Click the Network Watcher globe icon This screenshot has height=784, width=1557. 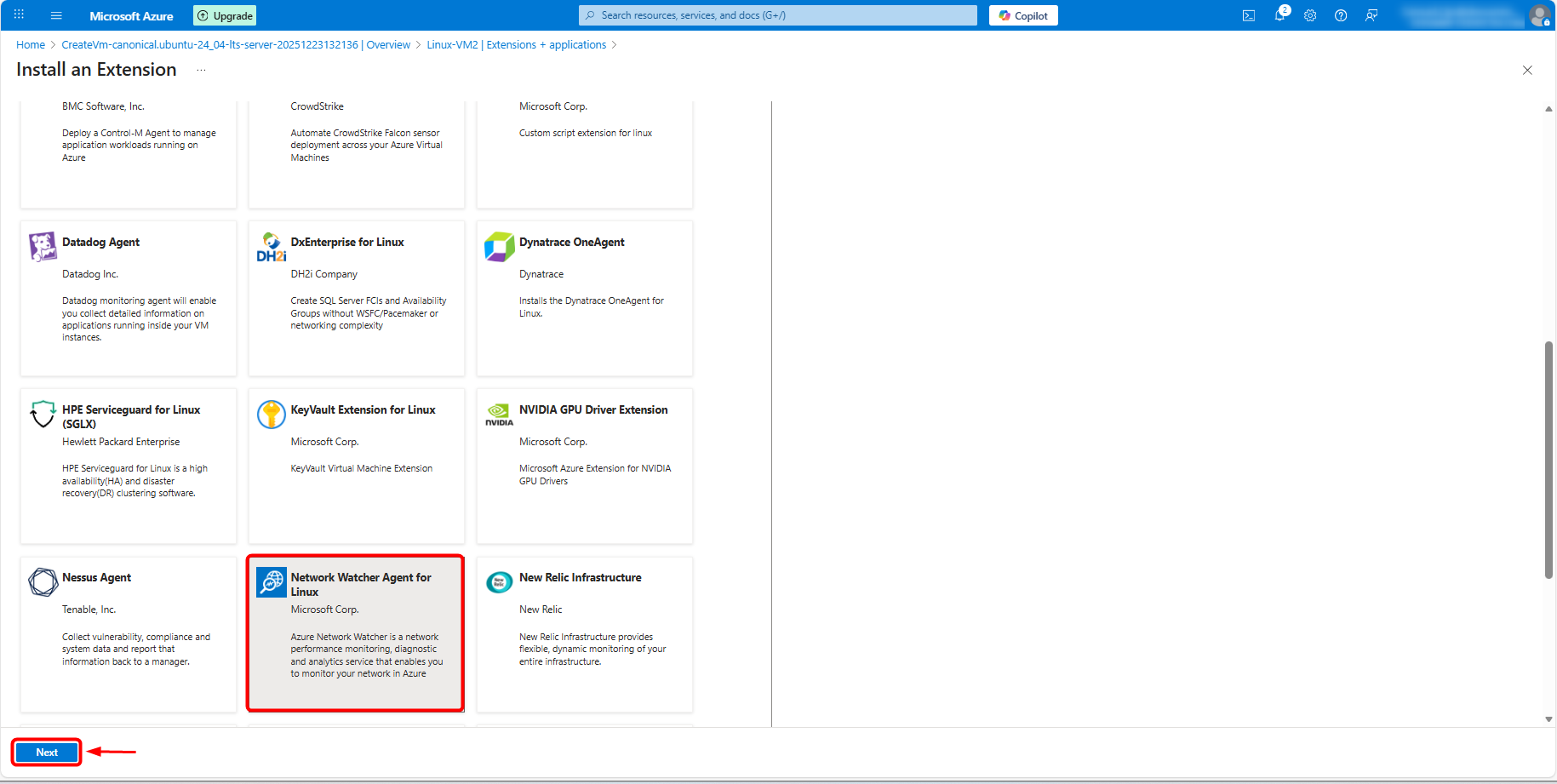[272, 582]
